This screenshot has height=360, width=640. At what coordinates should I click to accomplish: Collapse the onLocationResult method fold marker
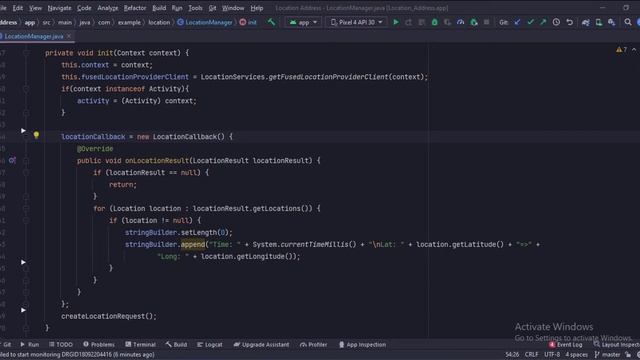click(x=26, y=160)
